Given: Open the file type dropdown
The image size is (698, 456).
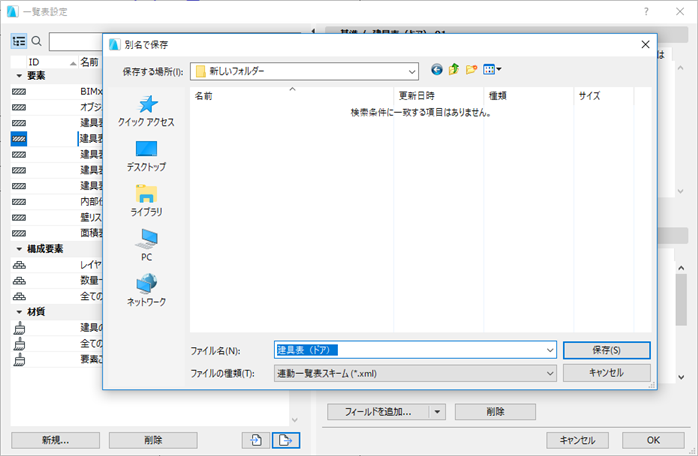Looking at the screenshot, I should point(550,373).
